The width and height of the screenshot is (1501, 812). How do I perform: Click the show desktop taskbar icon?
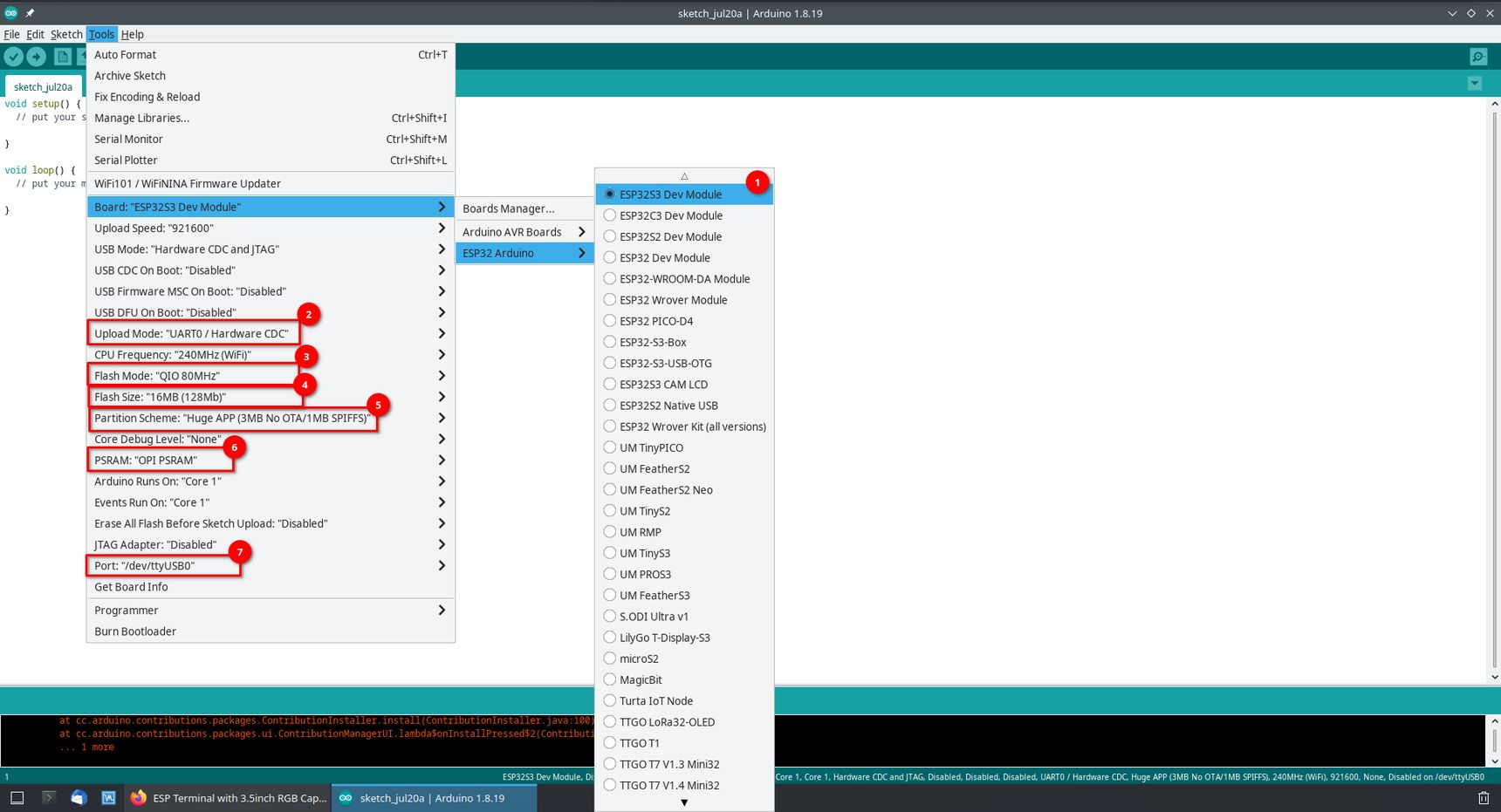[17, 798]
